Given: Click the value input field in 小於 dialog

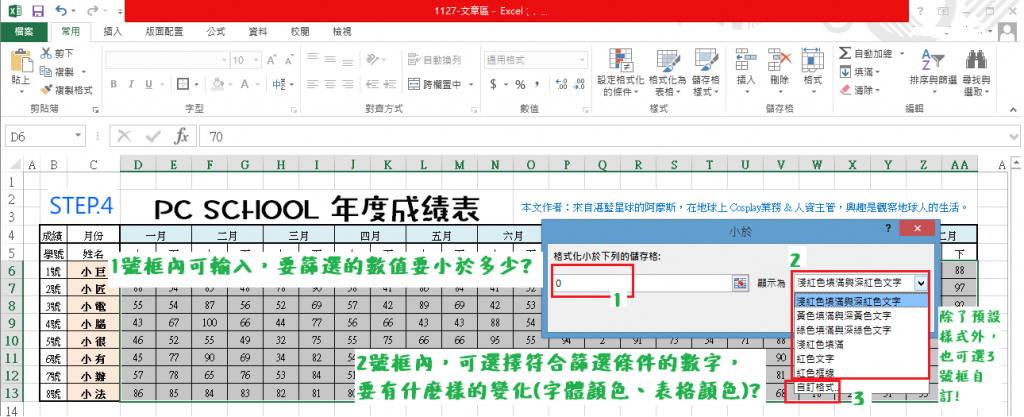Looking at the screenshot, I should 641,283.
